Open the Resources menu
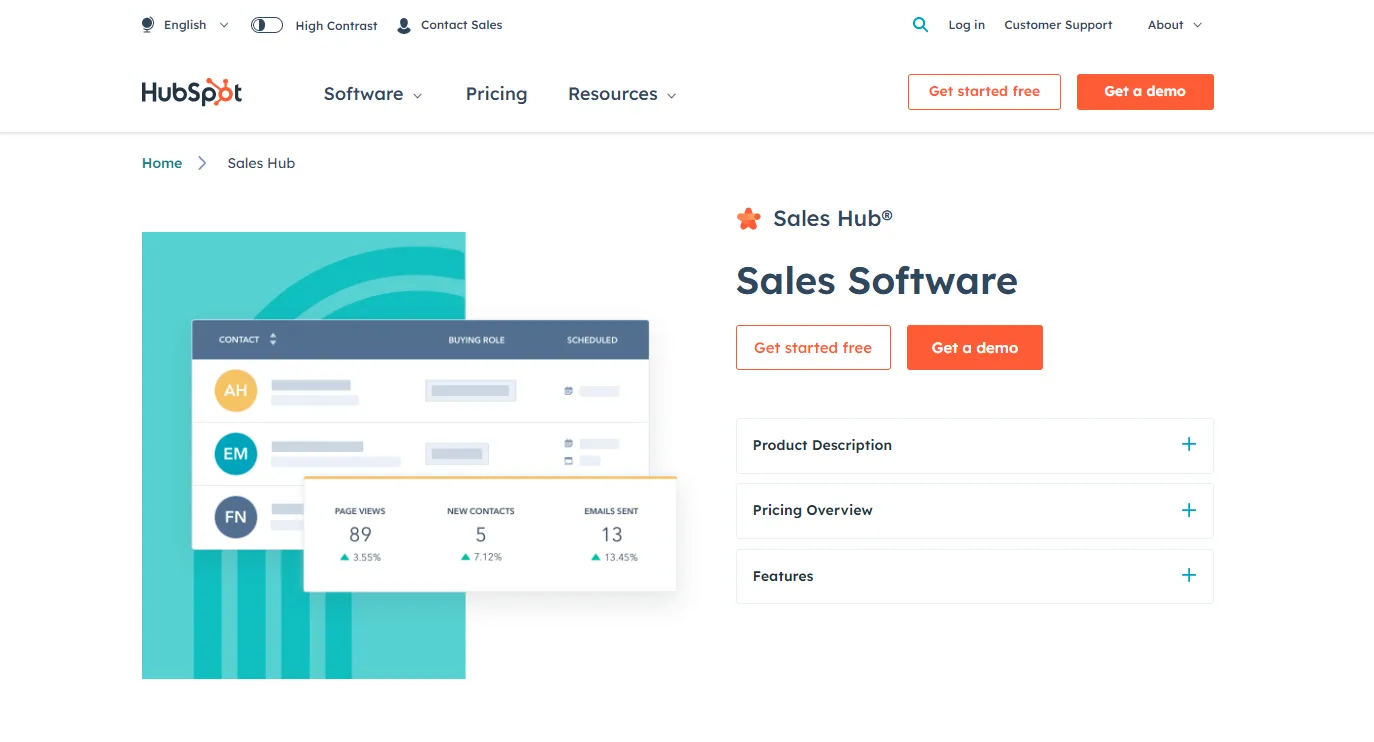Screen dimensions: 1374x742 tap(622, 94)
